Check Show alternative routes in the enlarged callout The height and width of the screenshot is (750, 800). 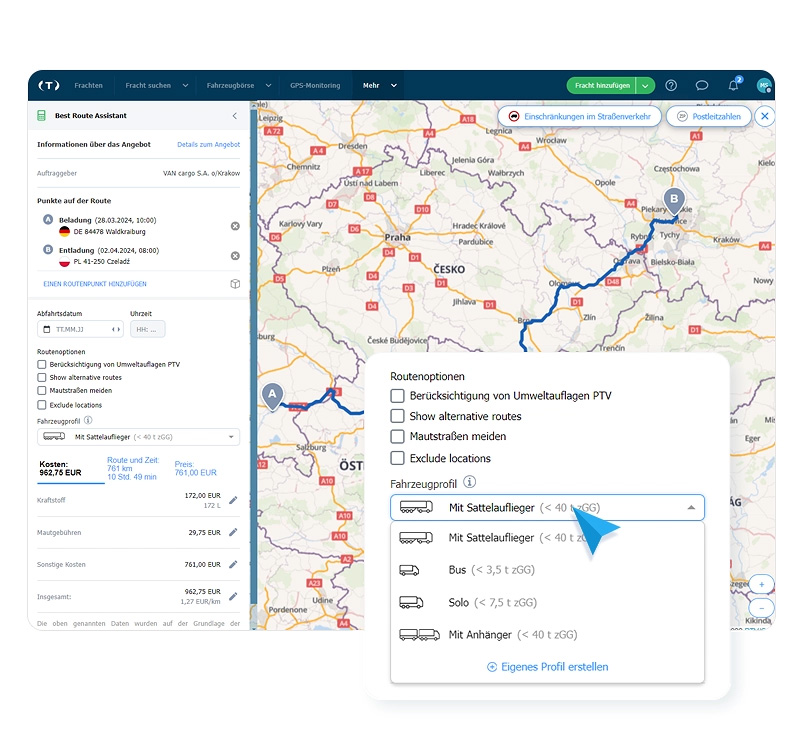pos(397,416)
